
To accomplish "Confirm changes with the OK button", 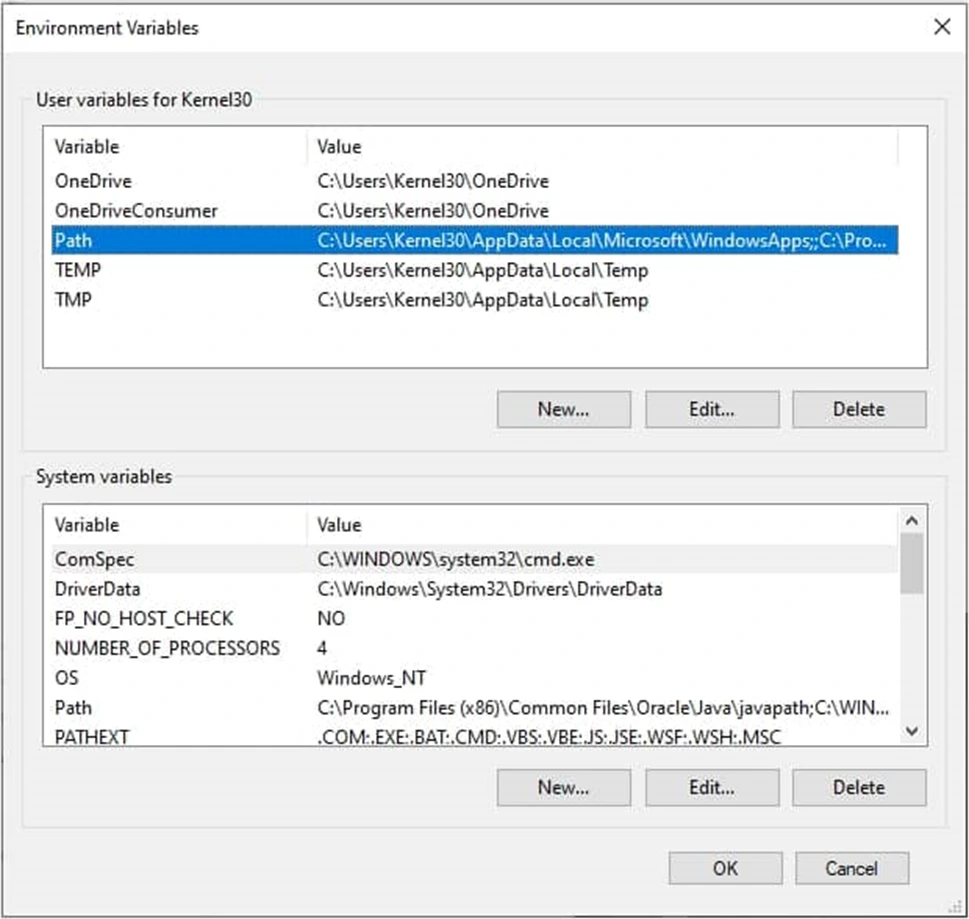I will tap(724, 868).
